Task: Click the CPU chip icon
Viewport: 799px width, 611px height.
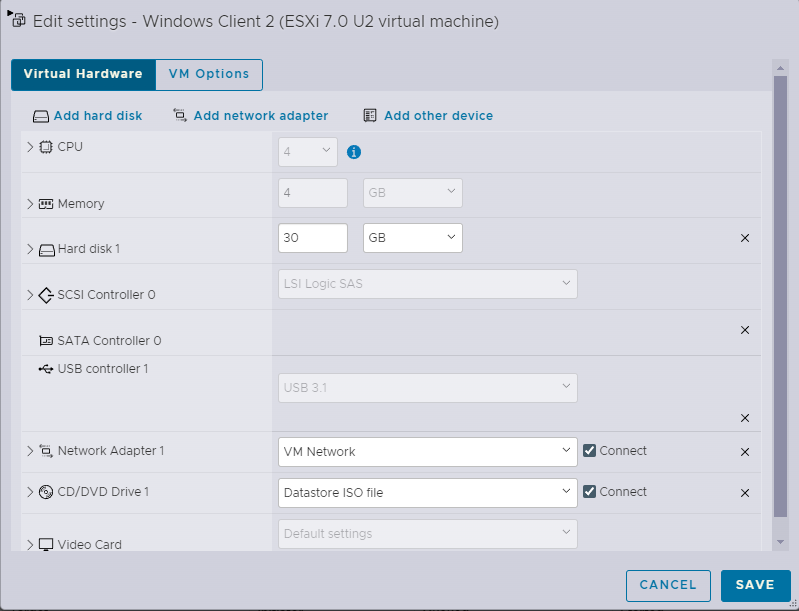Action: click(x=46, y=147)
